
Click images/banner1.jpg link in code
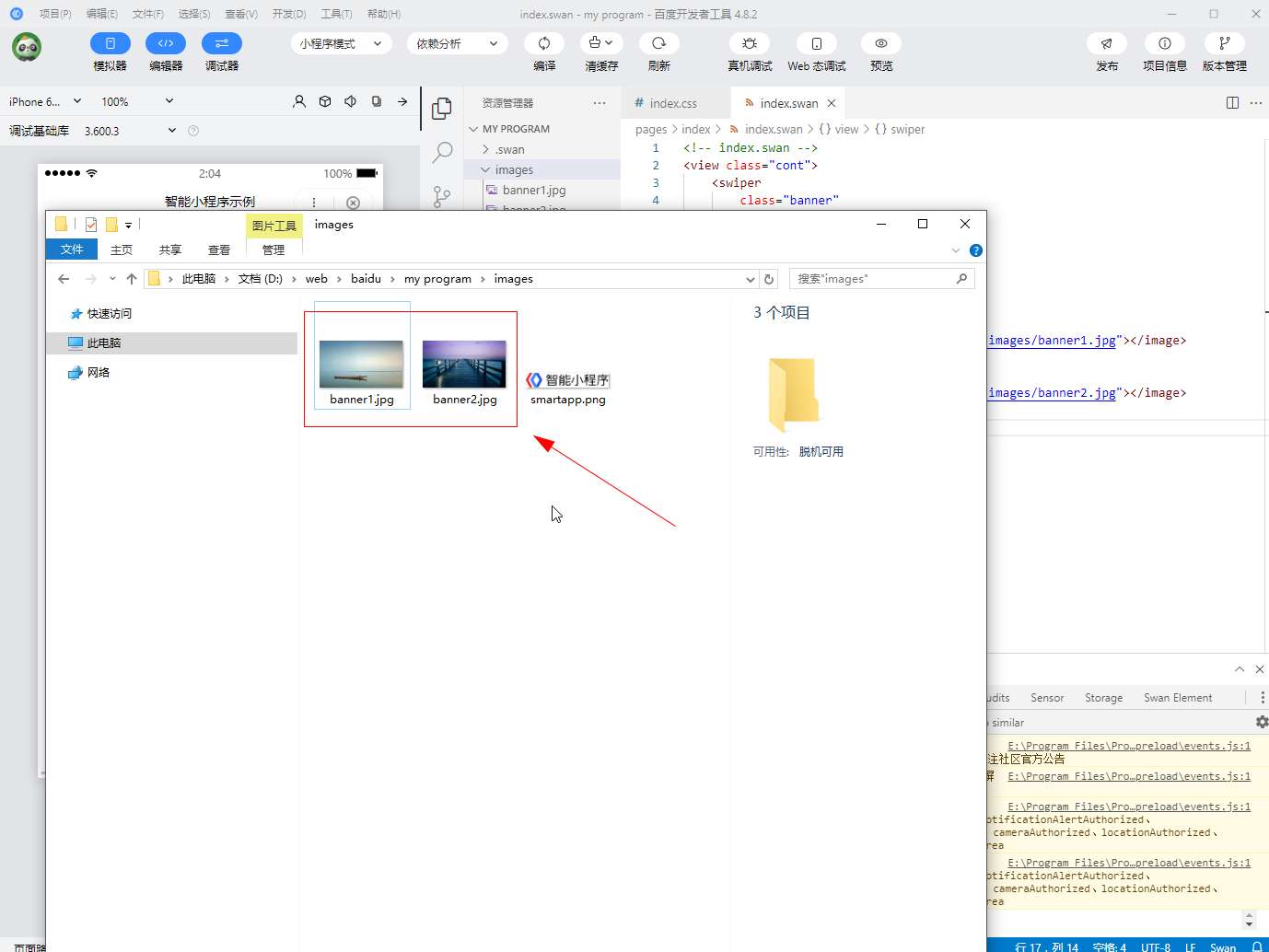(1052, 341)
